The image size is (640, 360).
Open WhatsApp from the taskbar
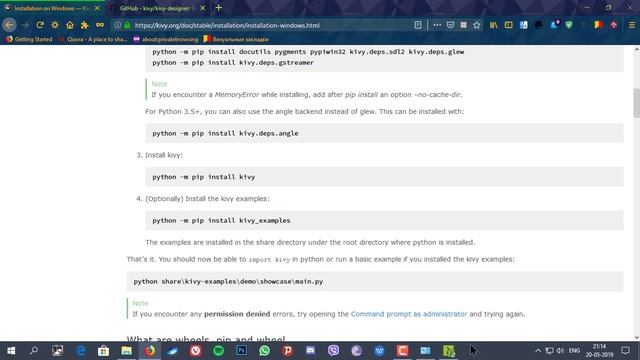coord(264,351)
